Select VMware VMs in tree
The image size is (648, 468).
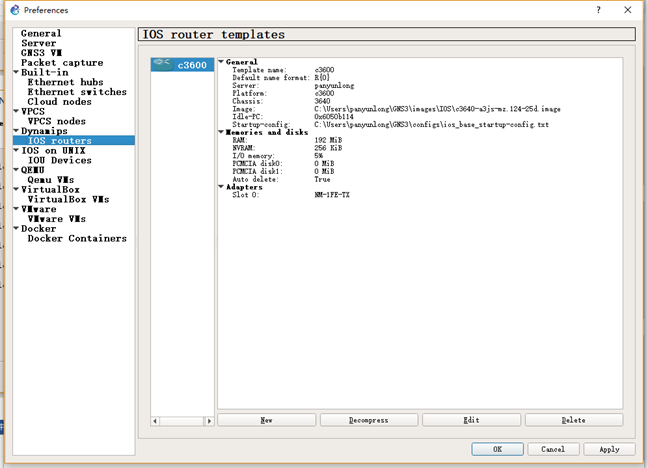click(x=57, y=219)
